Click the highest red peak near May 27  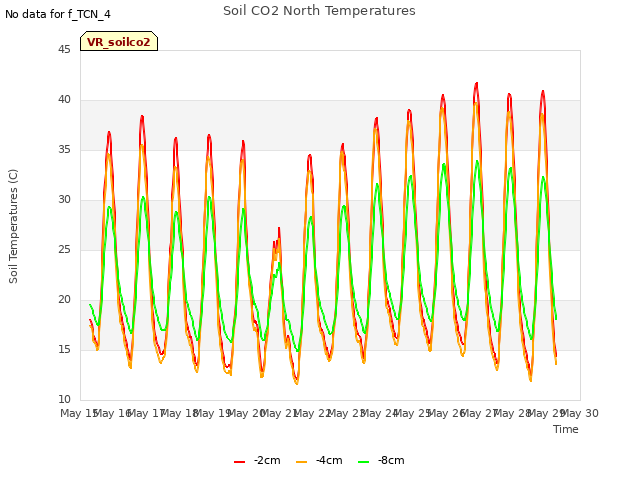[x=476, y=84]
